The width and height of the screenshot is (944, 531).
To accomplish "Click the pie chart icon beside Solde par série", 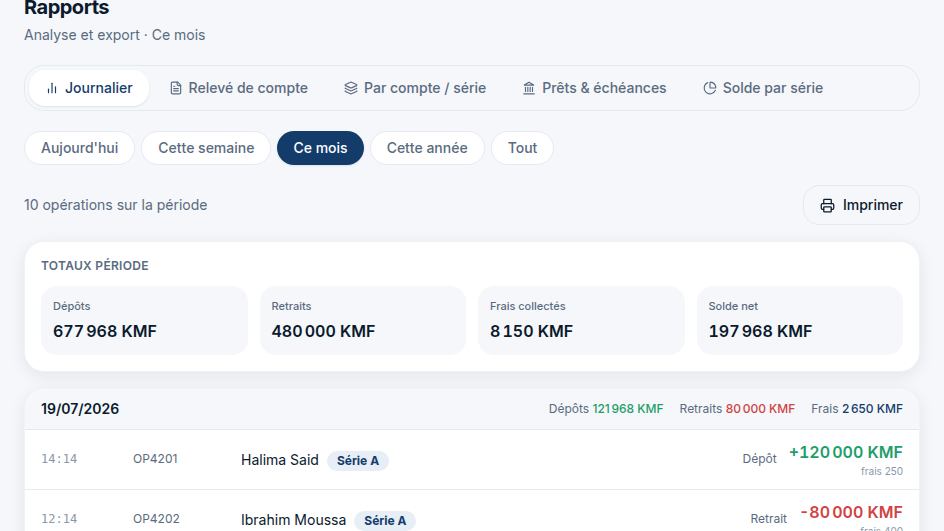I will [710, 88].
